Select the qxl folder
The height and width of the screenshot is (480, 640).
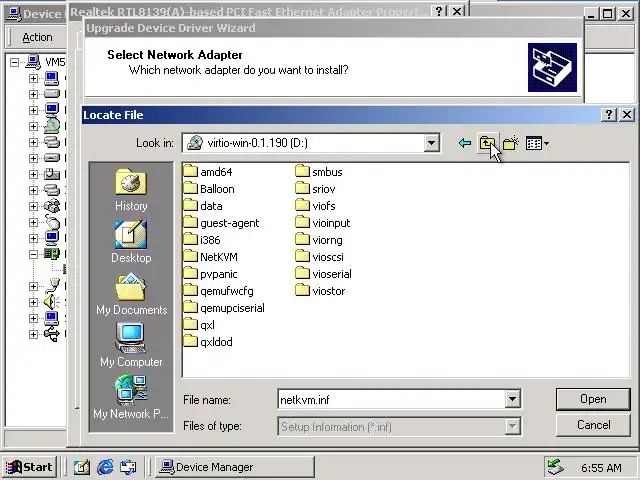[199, 325]
